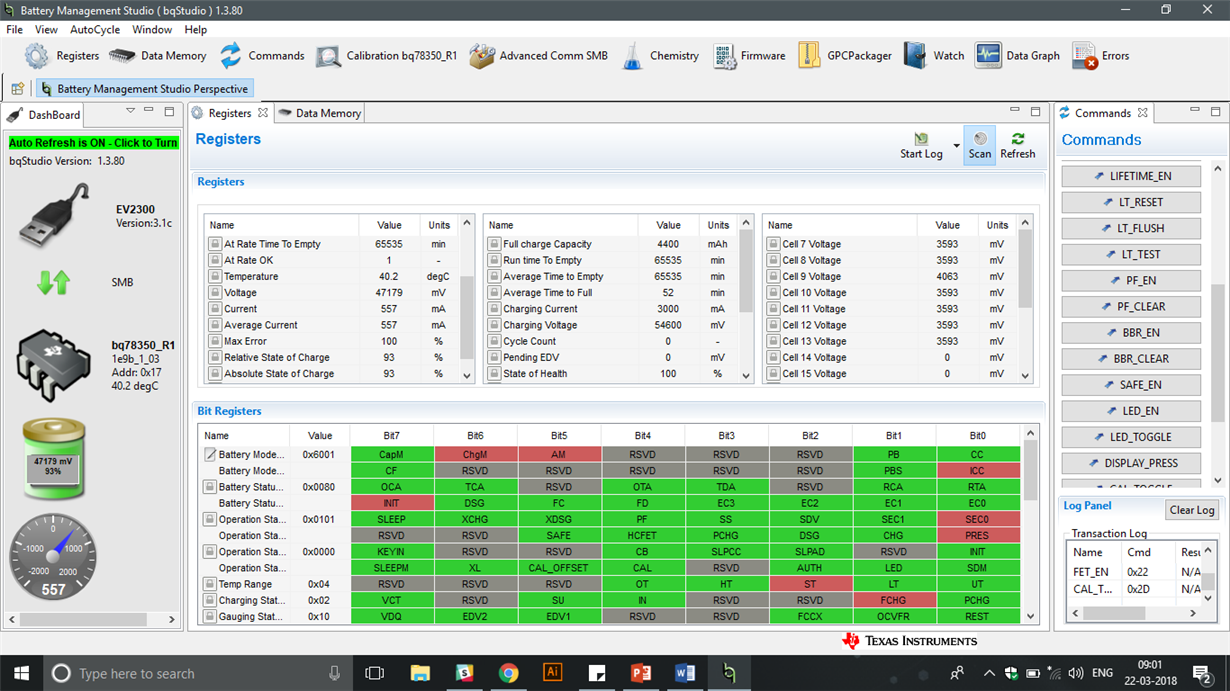Image resolution: width=1230 pixels, height=691 pixels.
Task: Toggle the Scan button
Action: (980, 145)
